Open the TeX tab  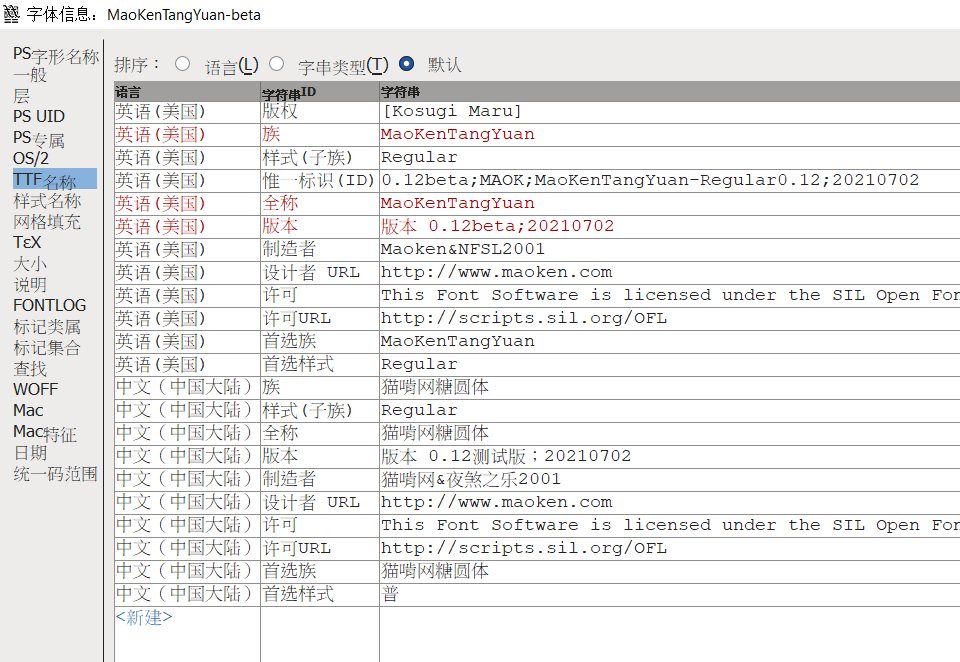pos(27,242)
